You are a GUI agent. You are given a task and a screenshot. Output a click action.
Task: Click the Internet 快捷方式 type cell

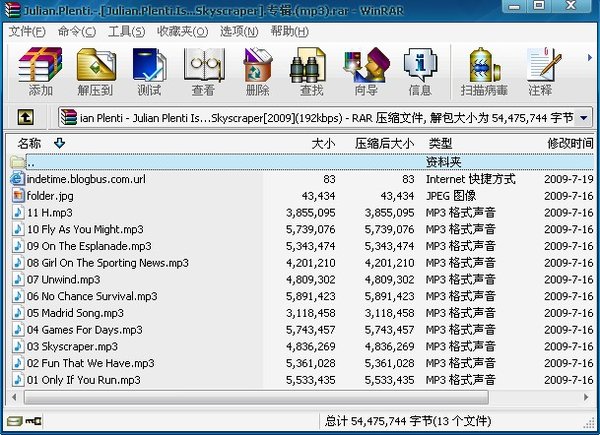[471, 179]
